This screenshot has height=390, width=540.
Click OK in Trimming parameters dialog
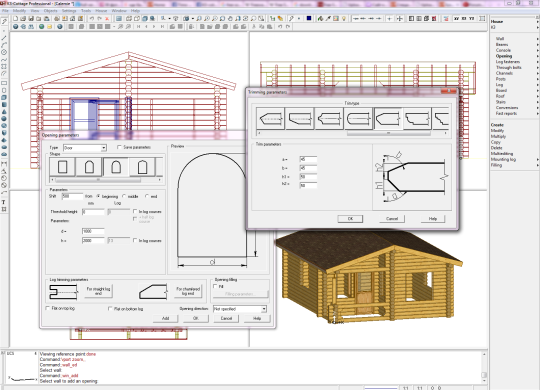click(x=350, y=219)
